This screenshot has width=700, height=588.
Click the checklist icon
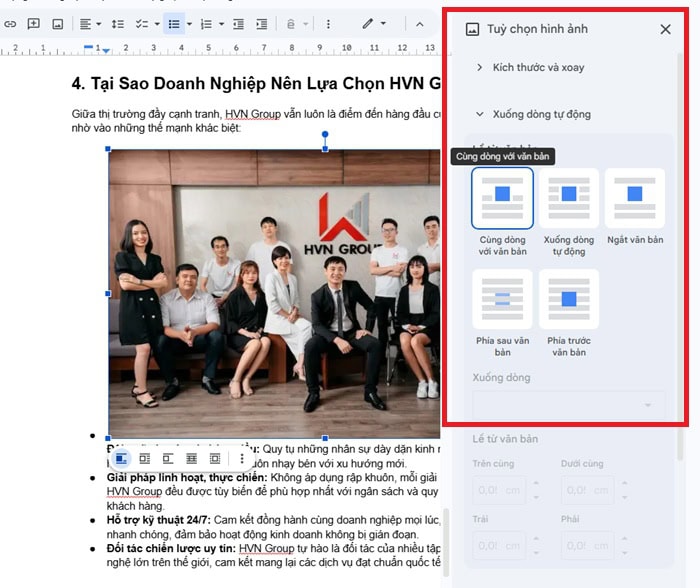[142, 24]
